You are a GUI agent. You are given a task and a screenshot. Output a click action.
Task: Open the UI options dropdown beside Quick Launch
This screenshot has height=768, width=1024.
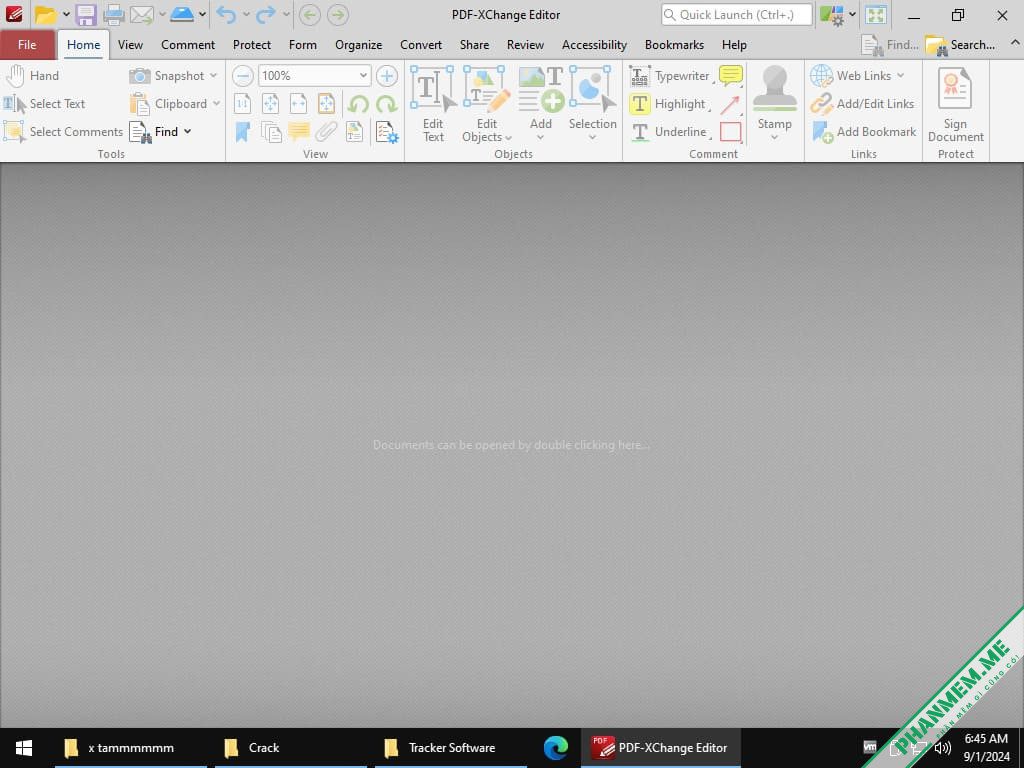852,14
